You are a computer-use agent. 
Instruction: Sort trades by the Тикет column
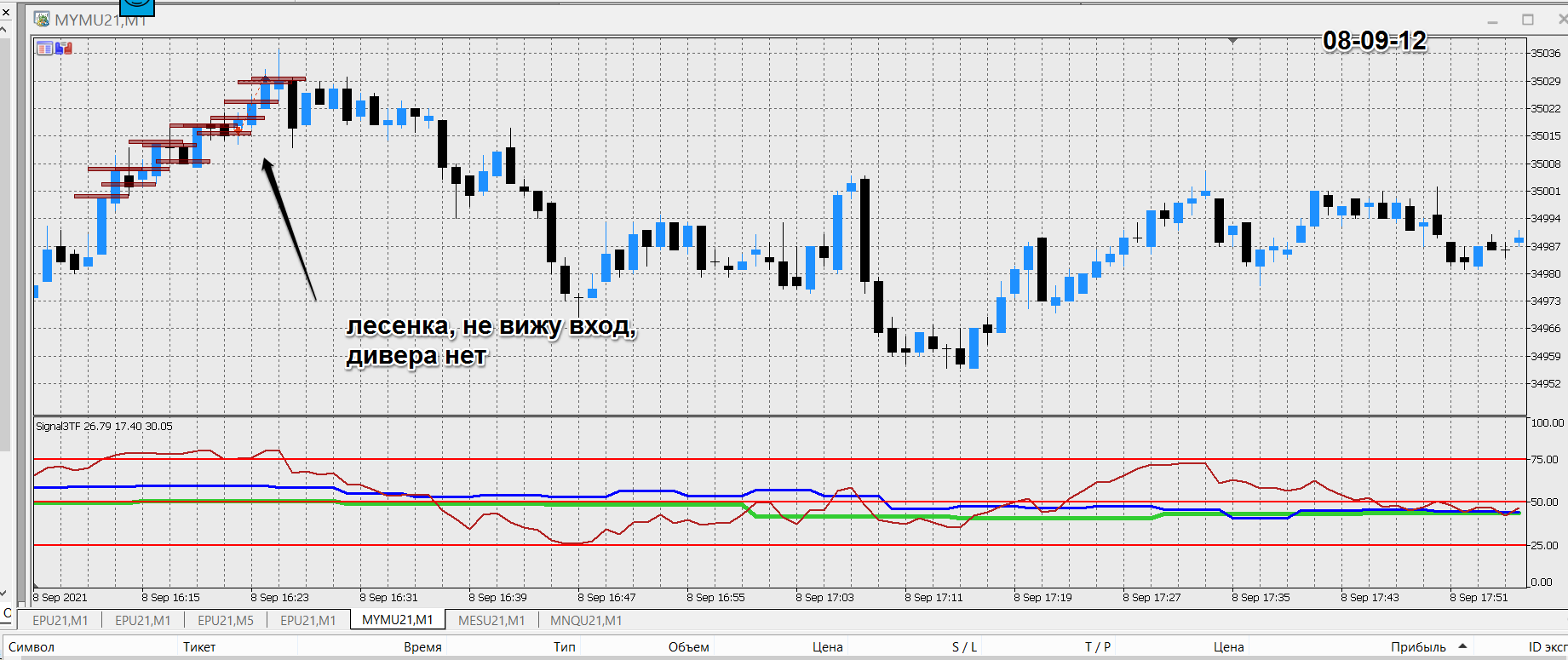(199, 647)
